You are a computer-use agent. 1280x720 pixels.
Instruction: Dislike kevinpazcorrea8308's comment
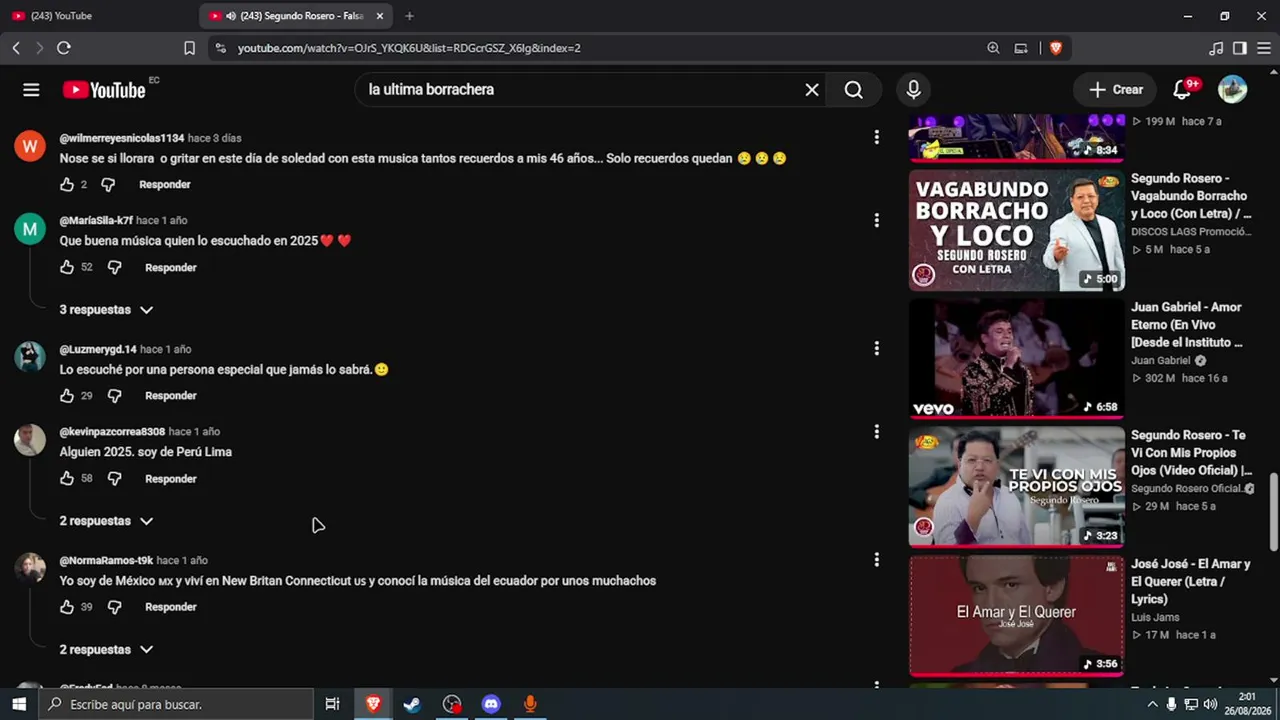(114, 479)
